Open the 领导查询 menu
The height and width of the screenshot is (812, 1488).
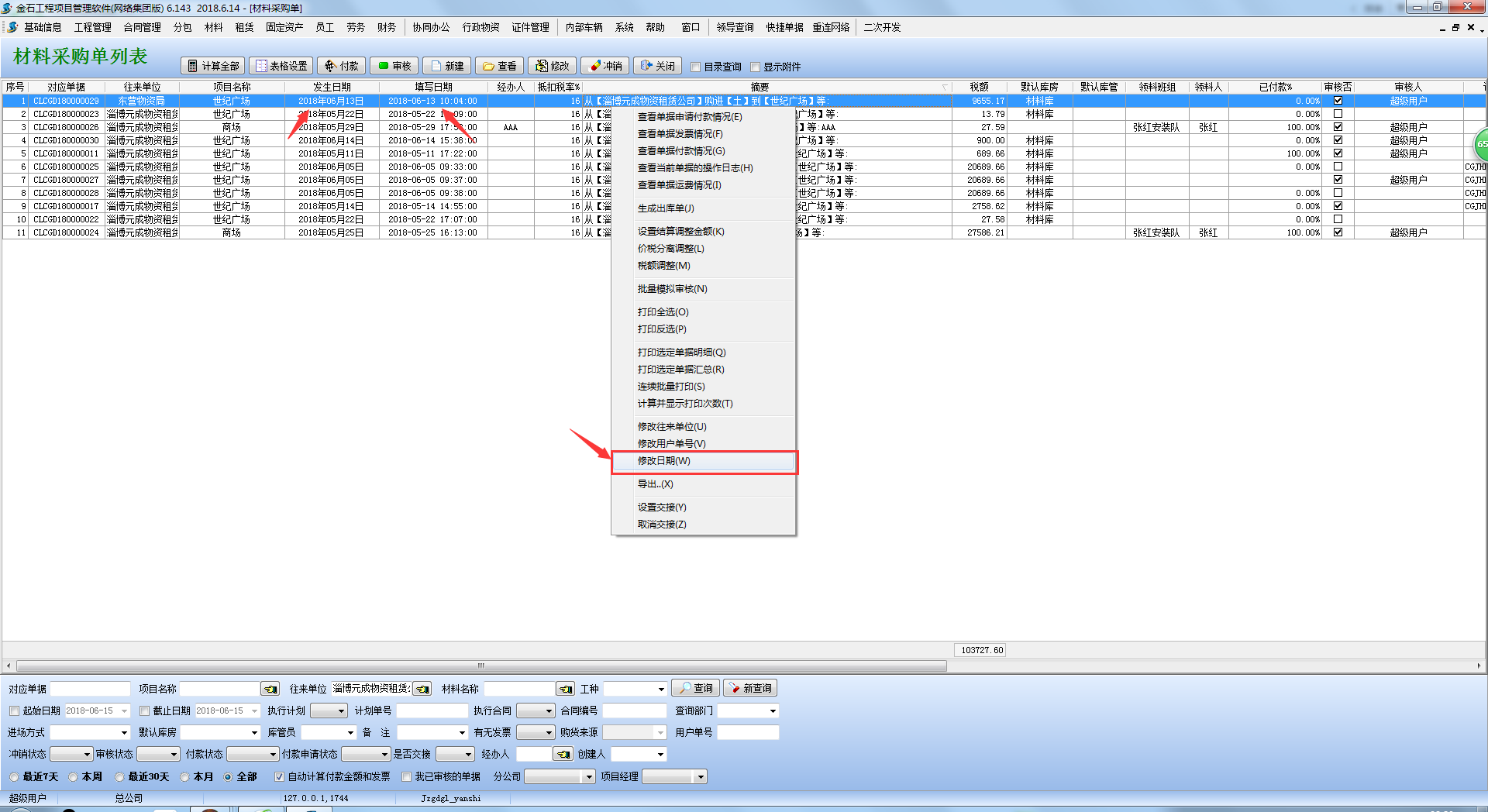[x=735, y=27]
